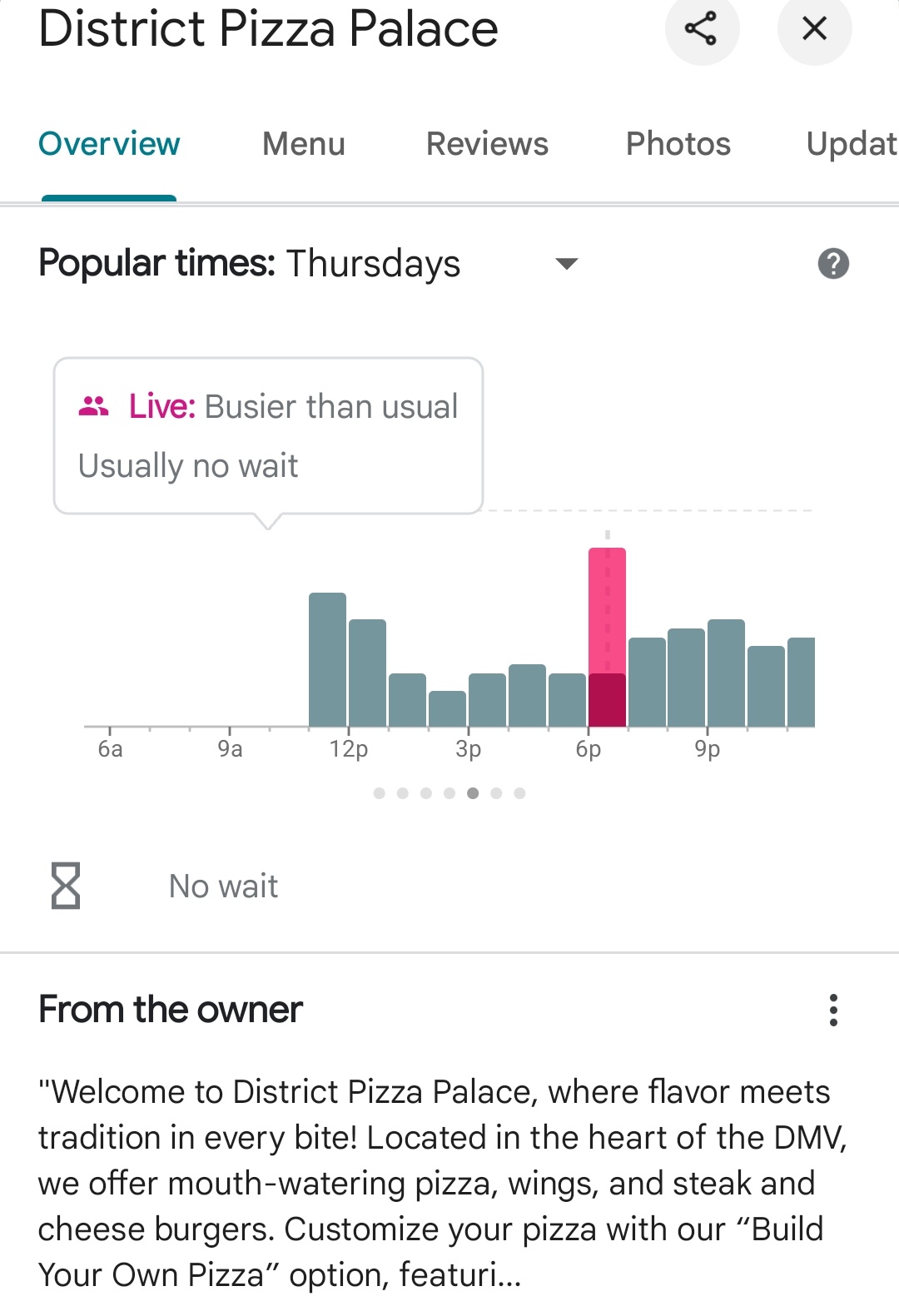This screenshot has width=899, height=1316.
Task: Open the Updates tab
Action: 851,144
